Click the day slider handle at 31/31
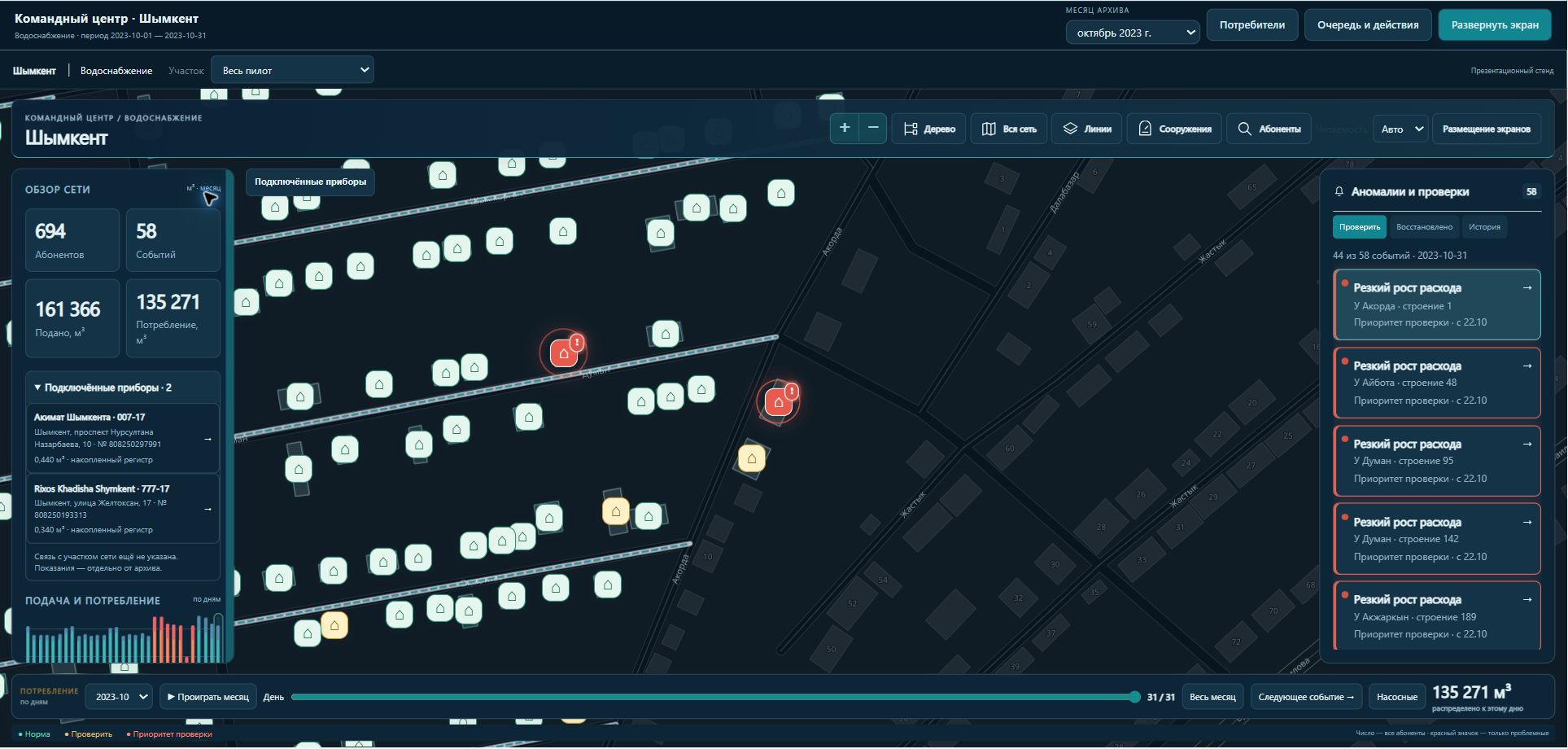The image size is (1568, 749). coord(1134,697)
